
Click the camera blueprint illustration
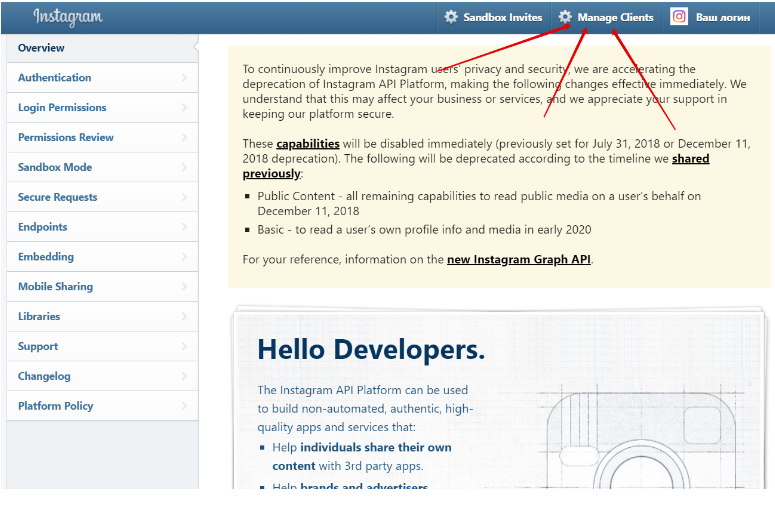pyautogui.click(x=642, y=437)
